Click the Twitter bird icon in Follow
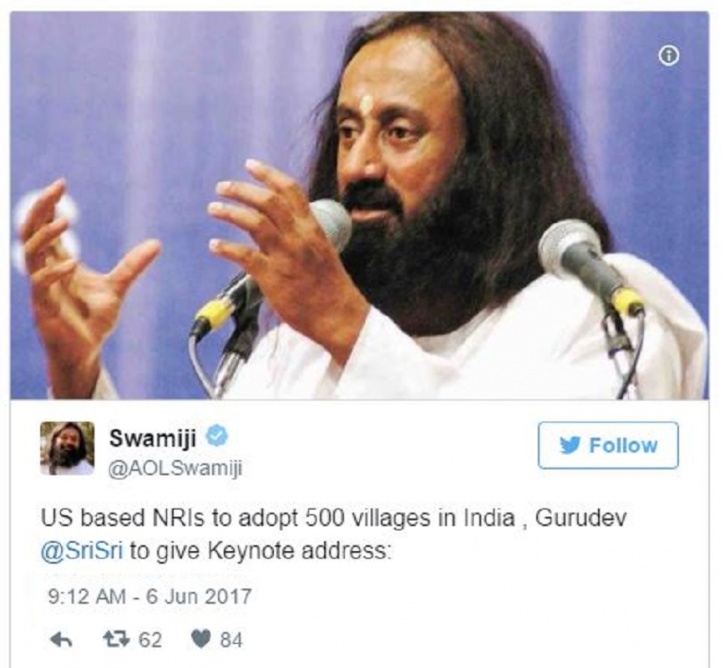Screen dimensions: 725x668 (570, 445)
